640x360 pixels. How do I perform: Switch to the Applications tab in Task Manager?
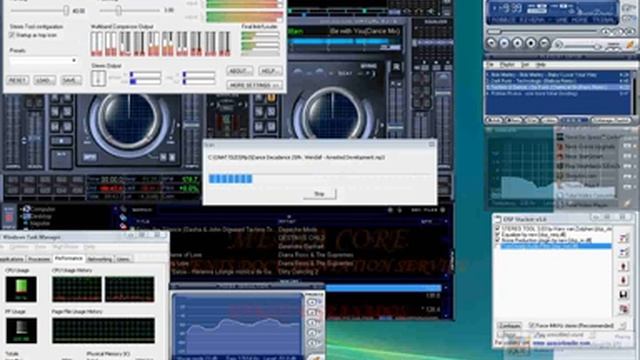point(11,259)
